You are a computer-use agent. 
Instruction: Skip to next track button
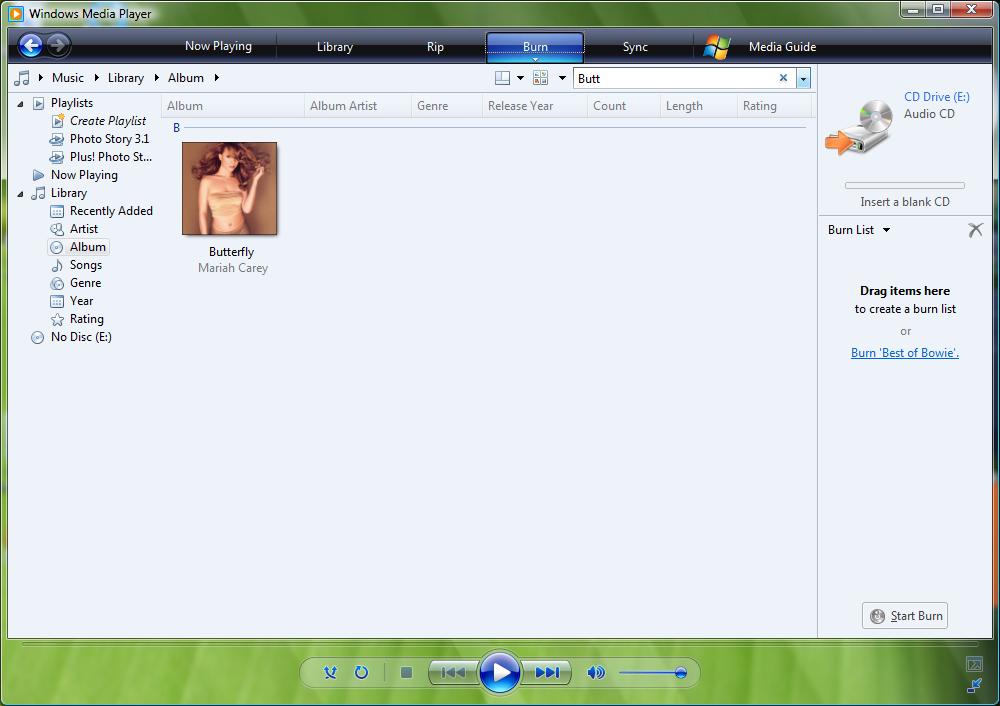point(547,672)
